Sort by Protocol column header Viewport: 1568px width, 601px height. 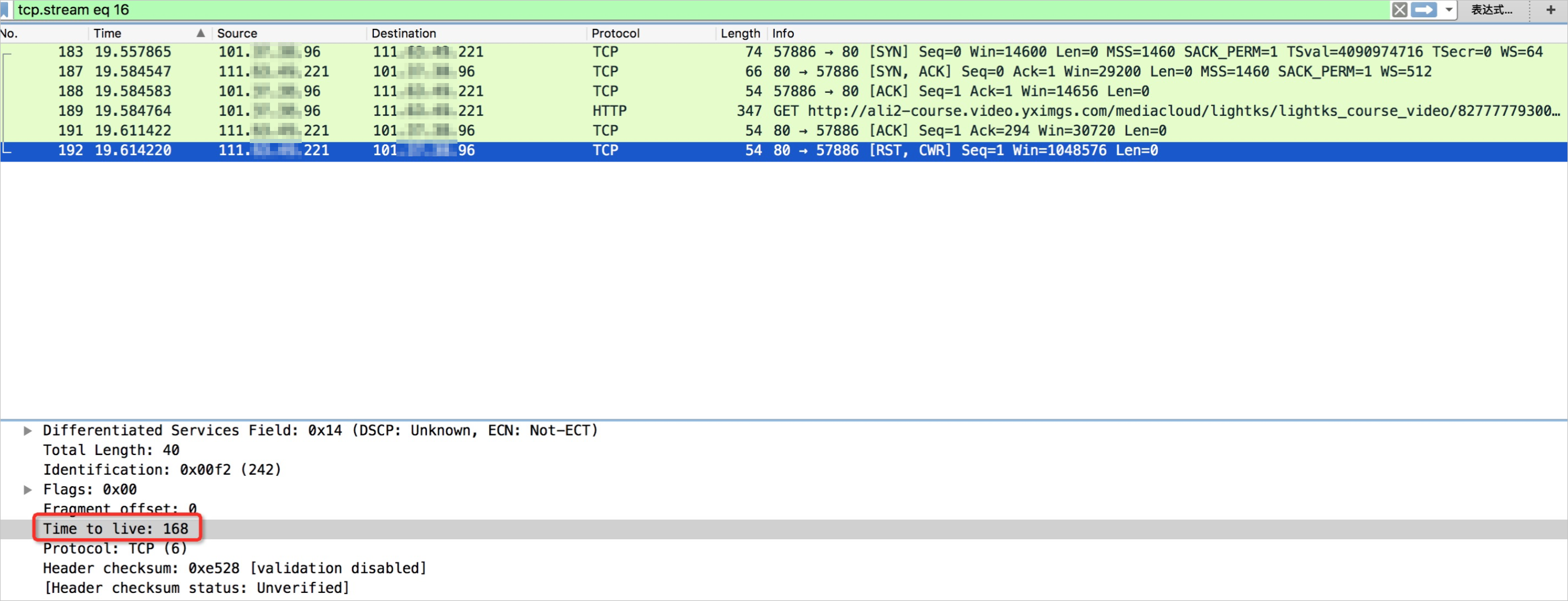click(616, 33)
